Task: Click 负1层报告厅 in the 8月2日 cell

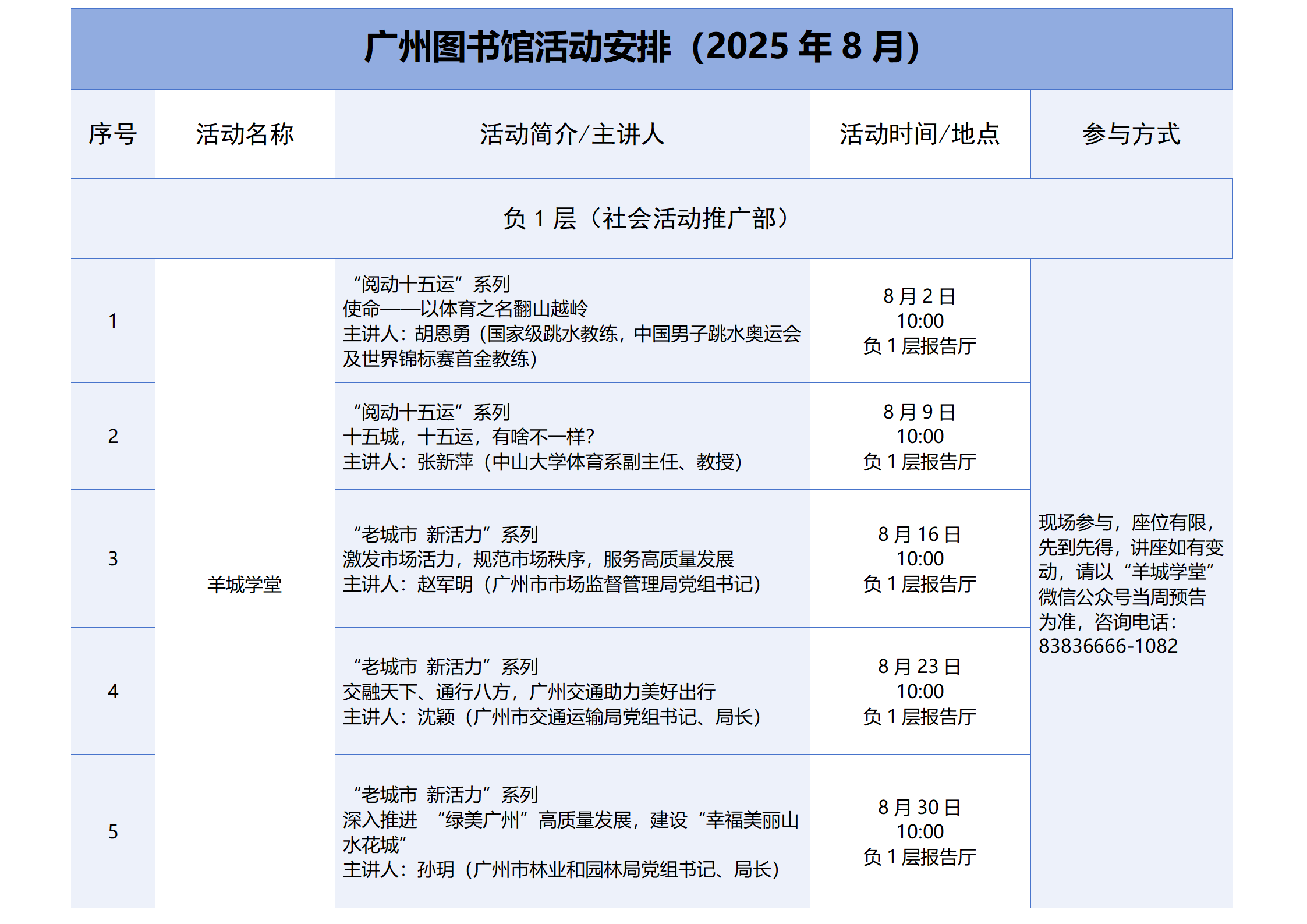Action: tap(920, 346)
